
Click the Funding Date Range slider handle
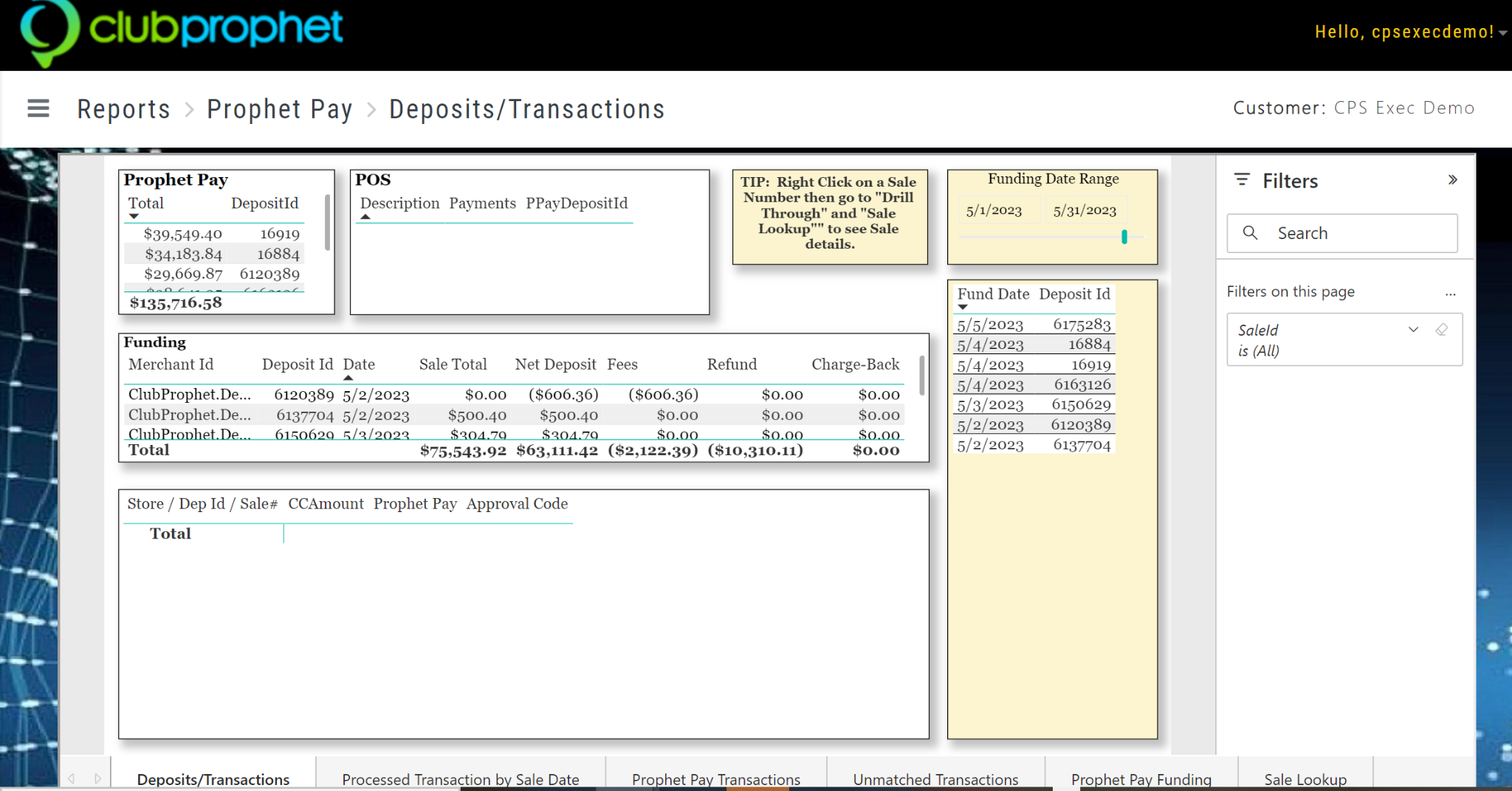[x=1124, y=237]
